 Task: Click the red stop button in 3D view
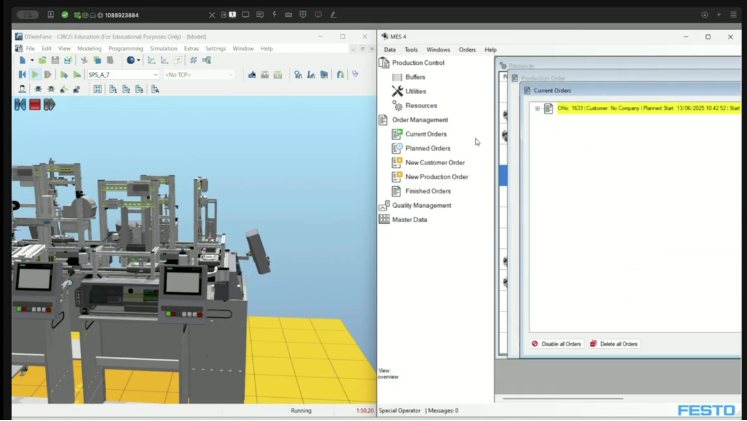(x=34, y=104)
